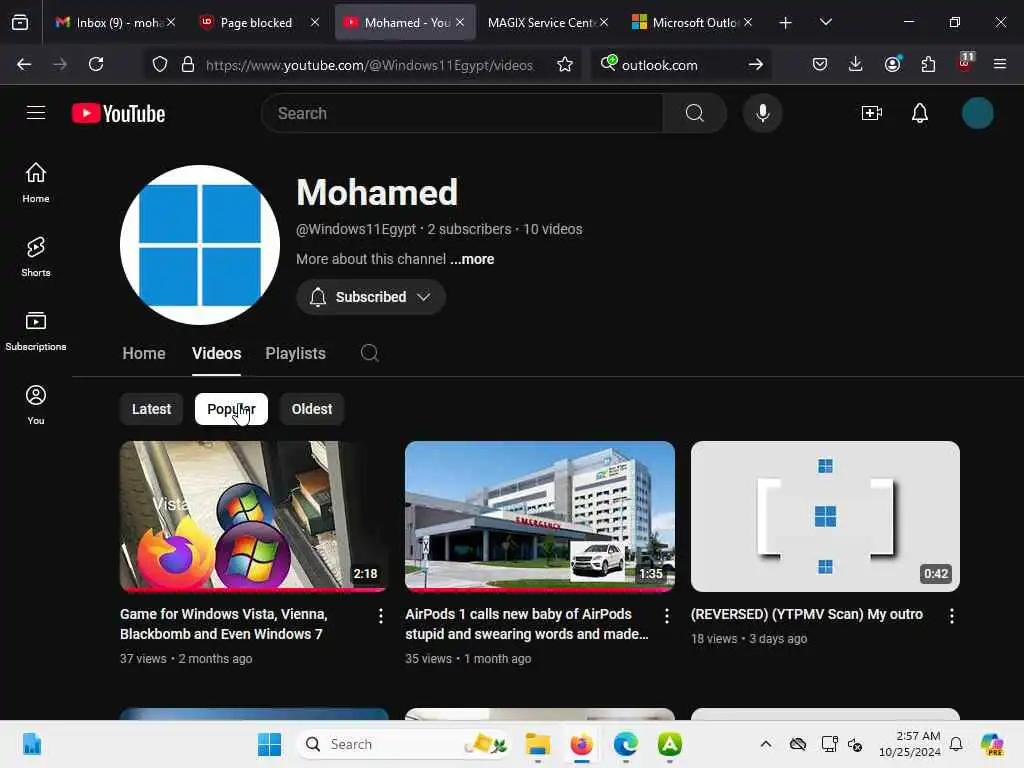The height and width of the screenshot is (768, 1024).
Task: Sort videos by Oldest
Action: [312, 409]
